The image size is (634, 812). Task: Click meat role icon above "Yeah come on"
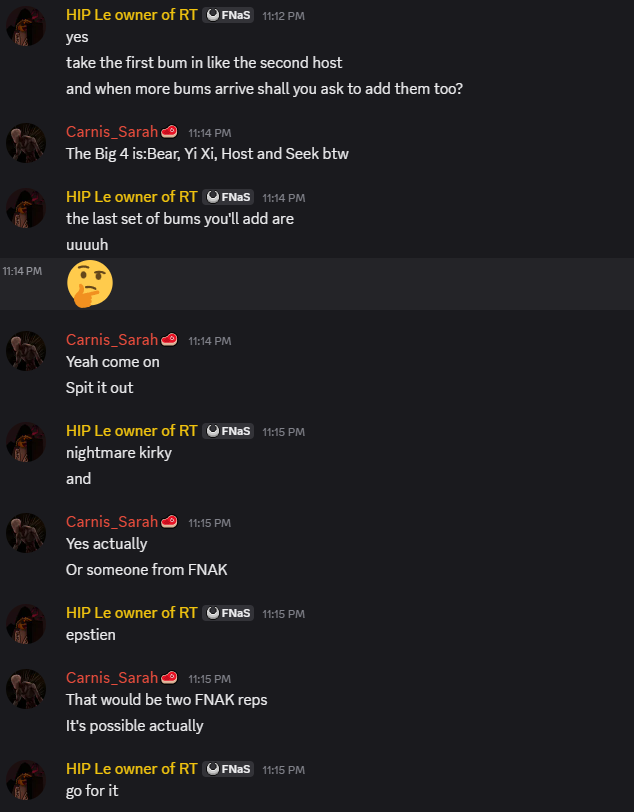[x=169, y=340]
